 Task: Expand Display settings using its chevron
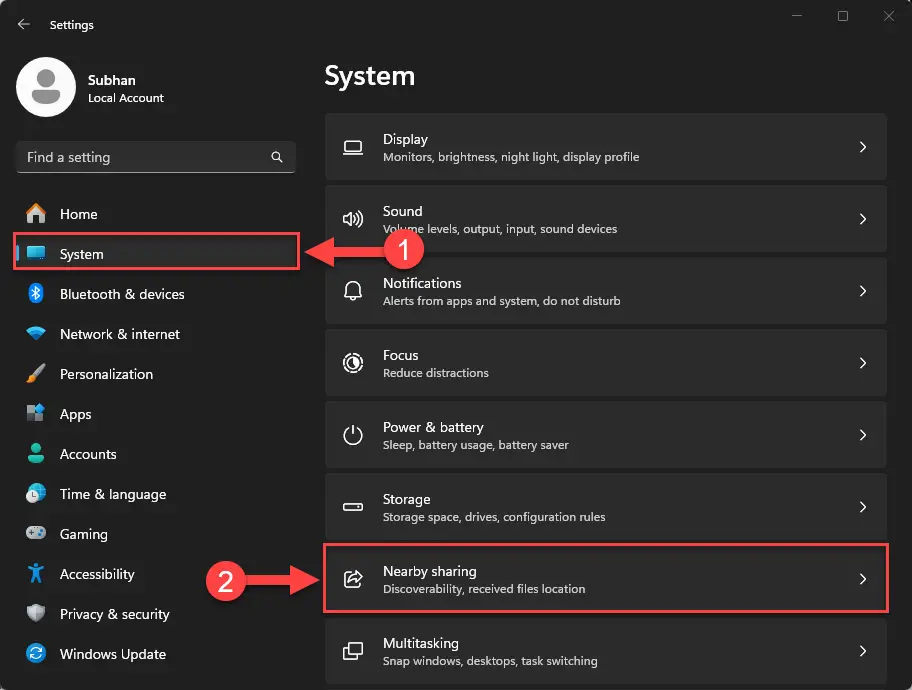[x=863, y=147]
